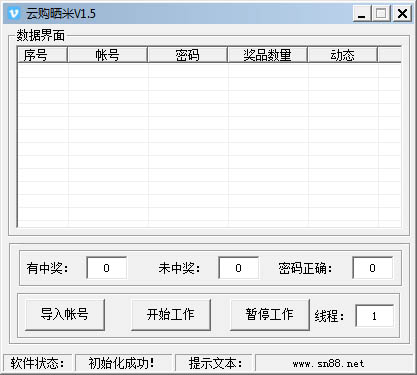The height and width of the screenshot is (375, 417).
Task: Click the 线程: label
Action: click(329, 316)
